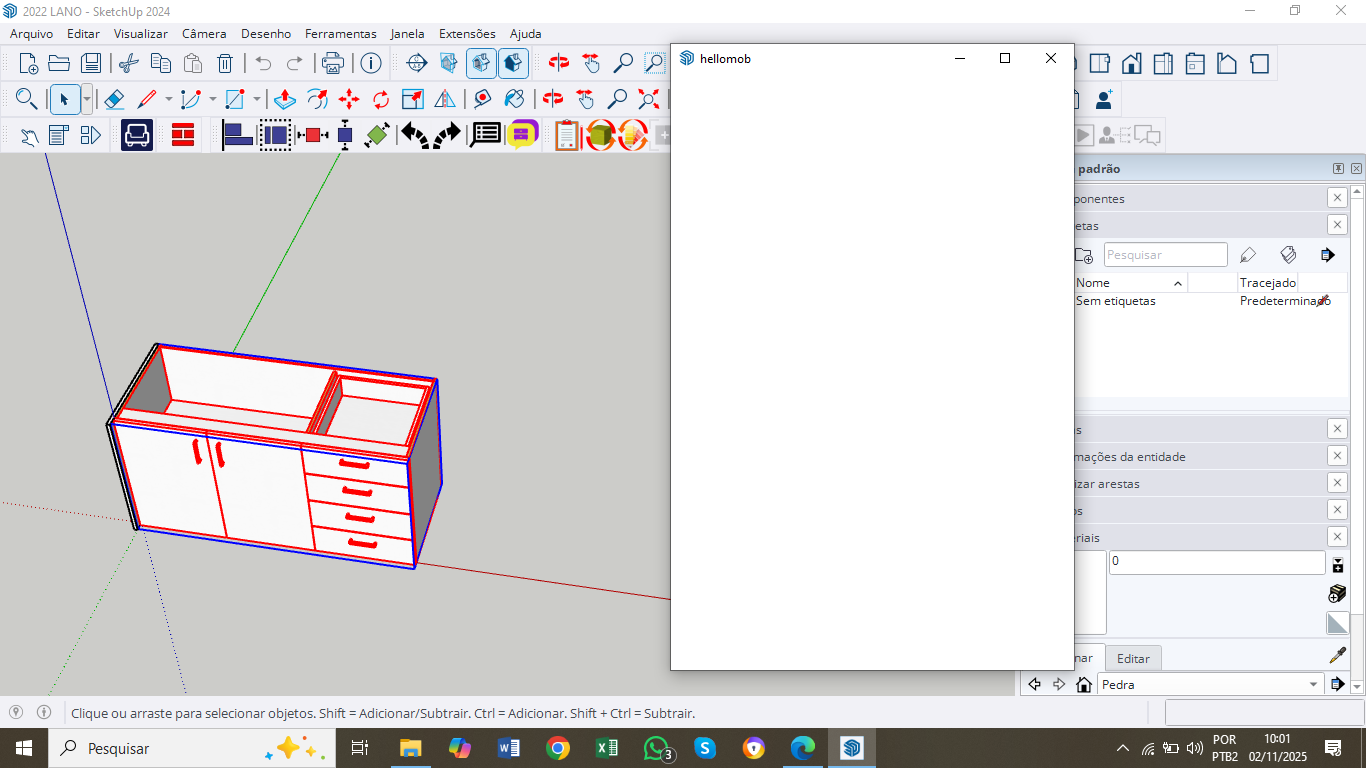The width and height of the screenshot is (1366, 768).
Task: Toggle the default material swatch button
Action: pyautogui.click(x=1337, y=623)
